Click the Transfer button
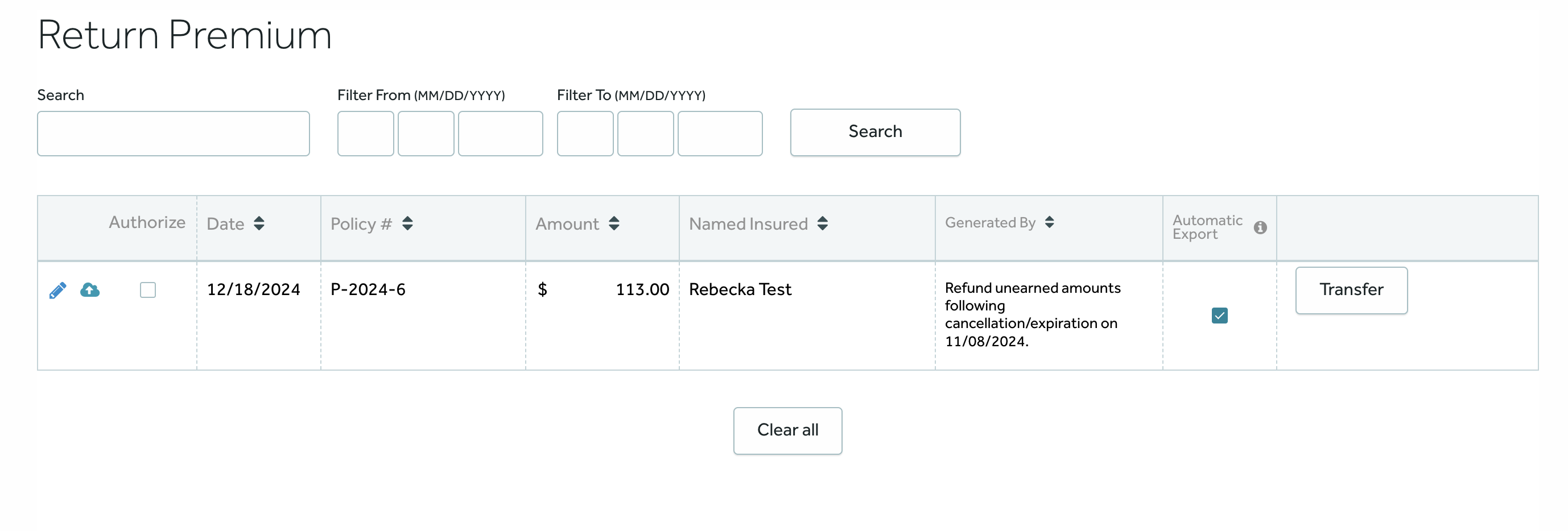The image size is (1568, 531). click(1351, 290)
